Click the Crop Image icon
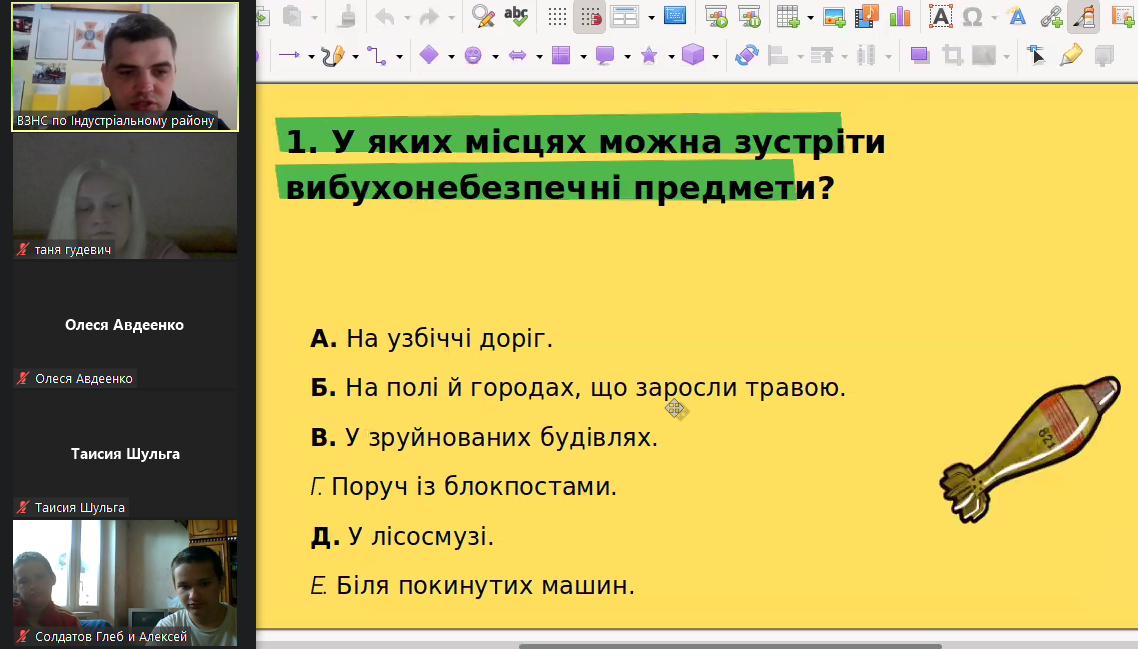 pos(952,55)
